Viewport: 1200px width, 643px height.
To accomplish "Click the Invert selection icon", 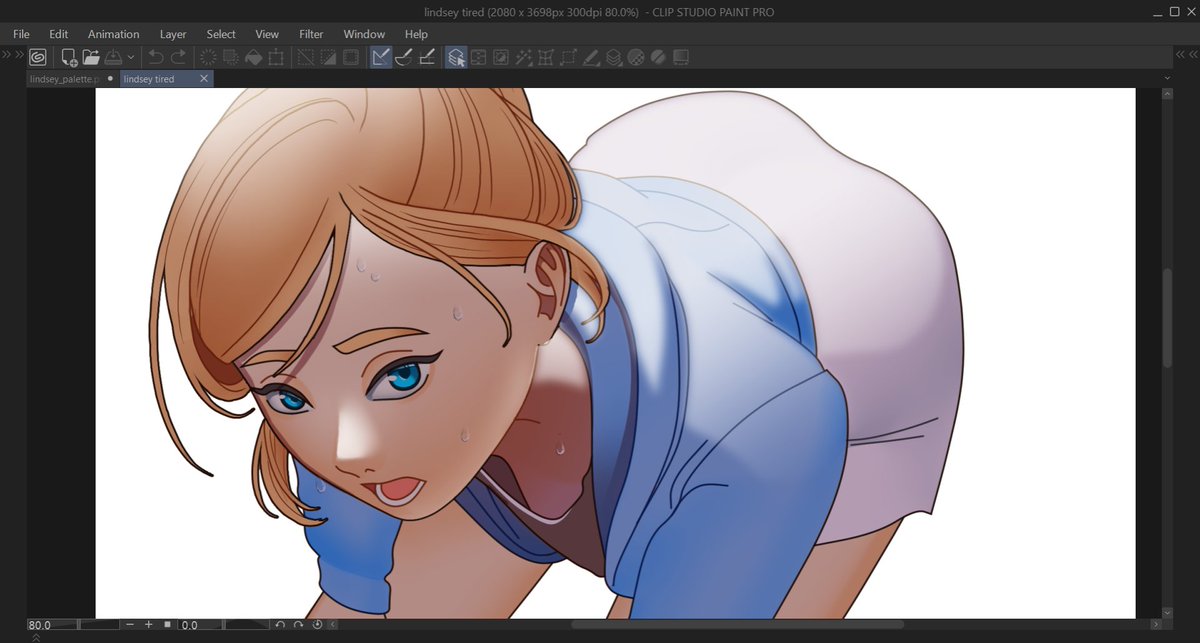I will click(x=327, y=57).
